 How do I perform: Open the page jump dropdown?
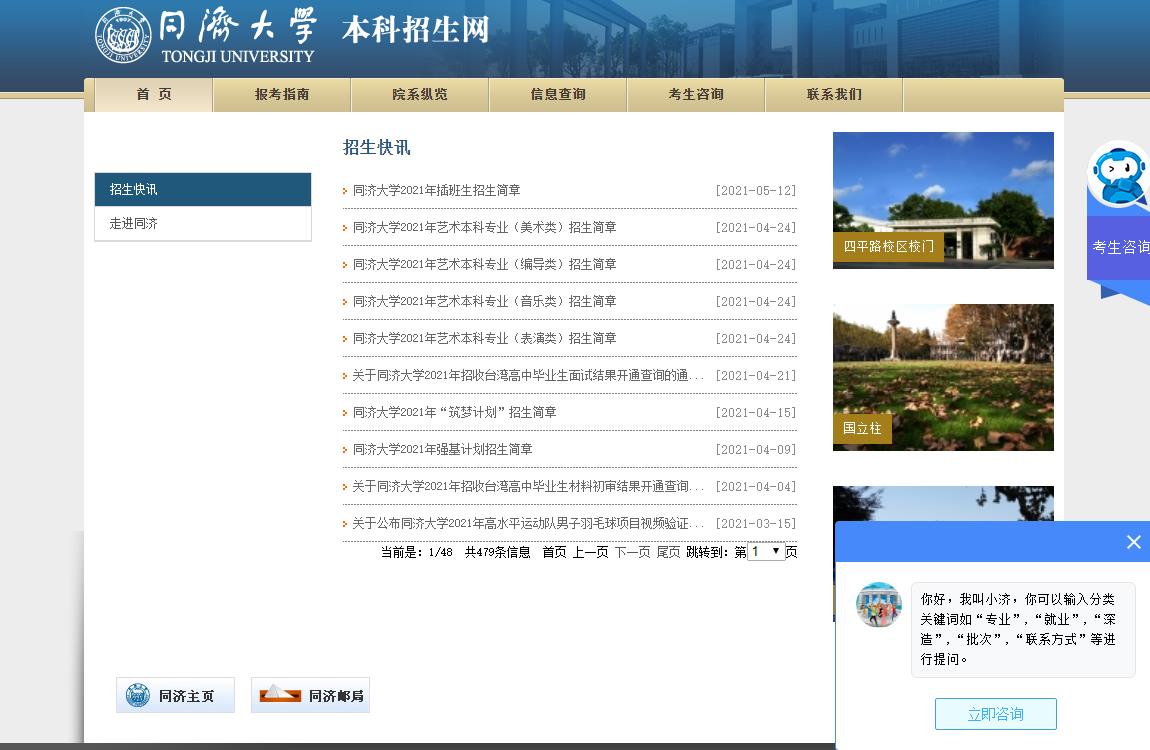766,551
